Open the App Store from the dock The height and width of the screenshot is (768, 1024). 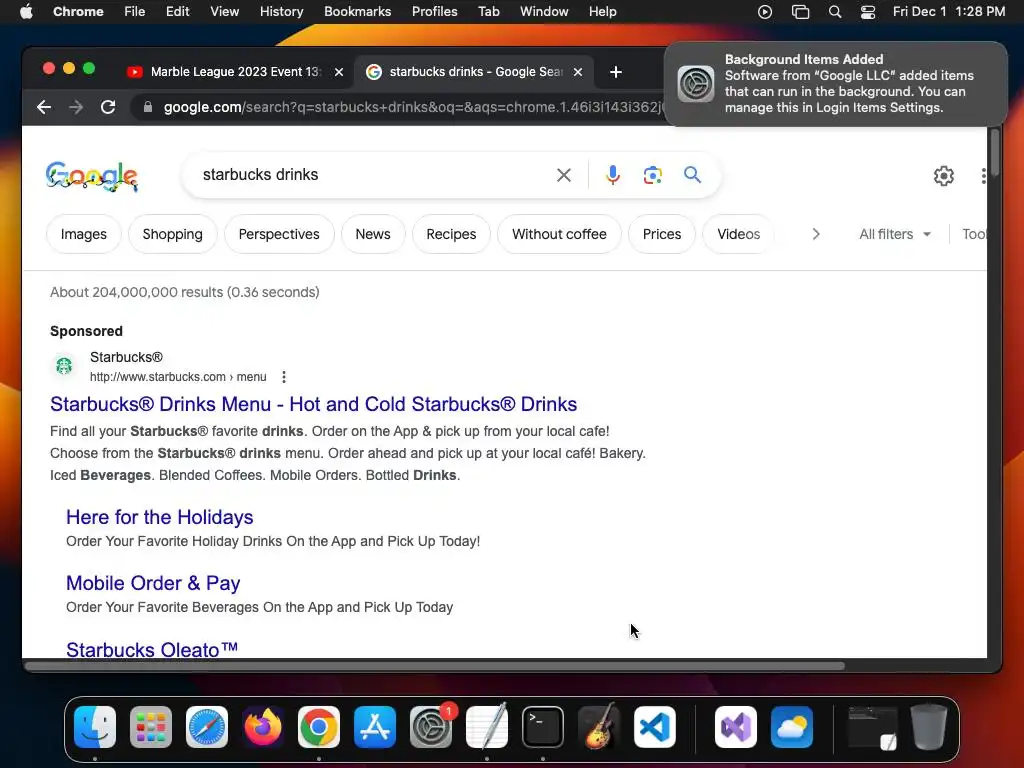pyautogui.click(x=375, y=727)
